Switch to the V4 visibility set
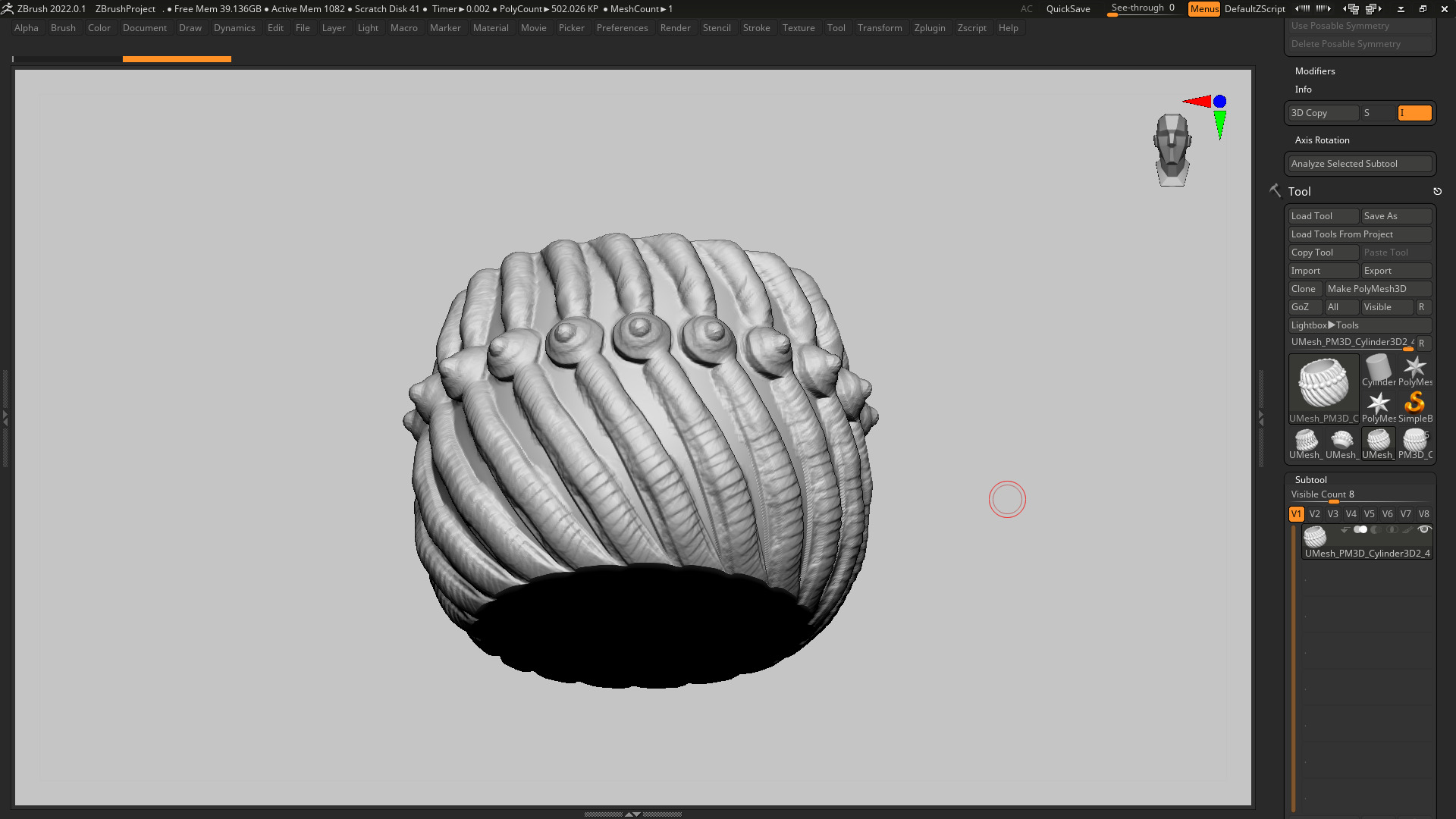The width and height of the screenshot is (1456, 819). [1351, 514]
